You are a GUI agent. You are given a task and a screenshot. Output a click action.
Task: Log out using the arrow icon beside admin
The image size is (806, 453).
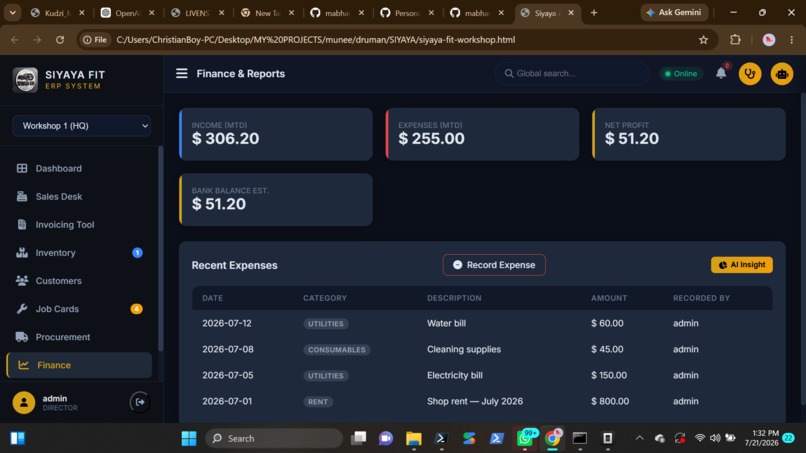tap(140, 402)
